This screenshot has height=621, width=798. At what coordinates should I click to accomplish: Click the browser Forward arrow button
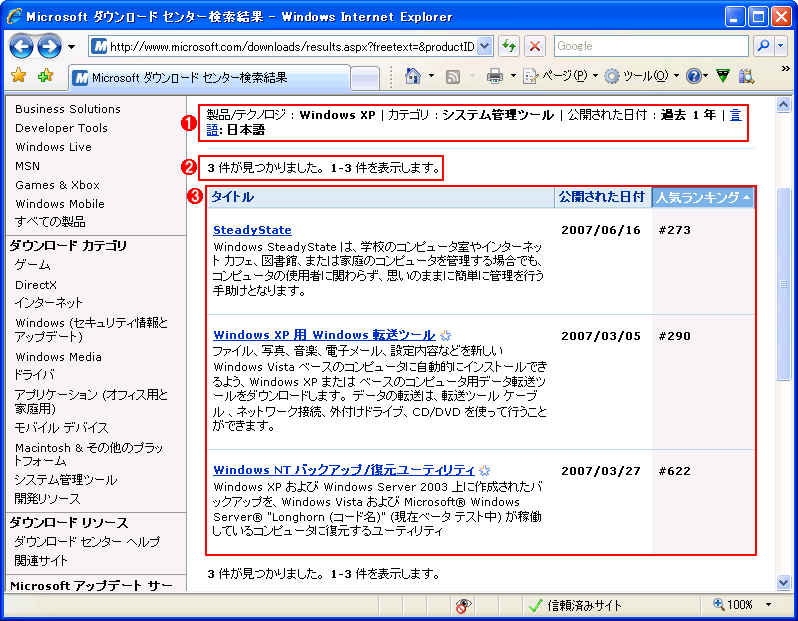[x=49, y=47]
